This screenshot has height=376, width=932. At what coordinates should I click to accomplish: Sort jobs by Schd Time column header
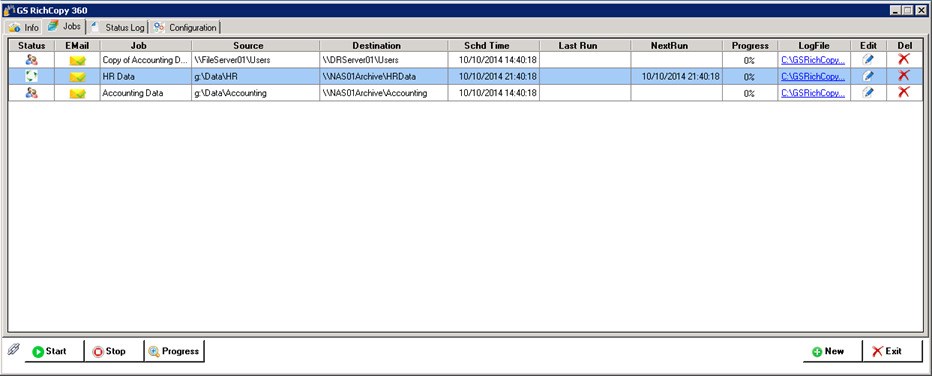click(494, 46)
